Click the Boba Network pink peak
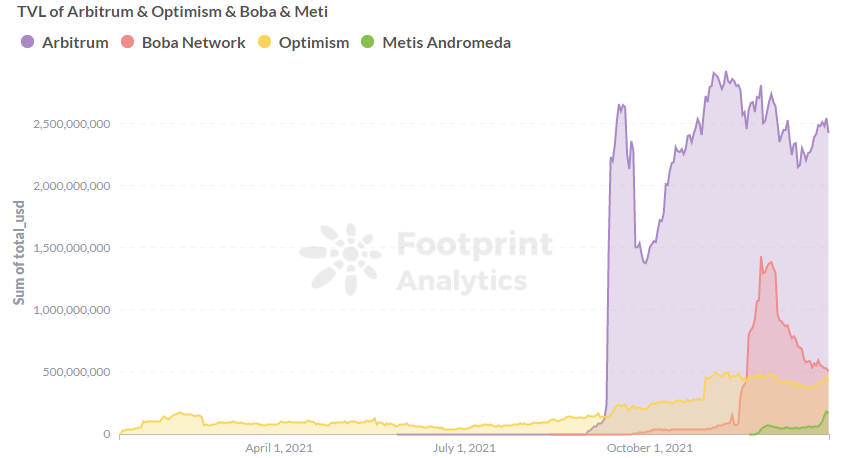 (761, 258)
